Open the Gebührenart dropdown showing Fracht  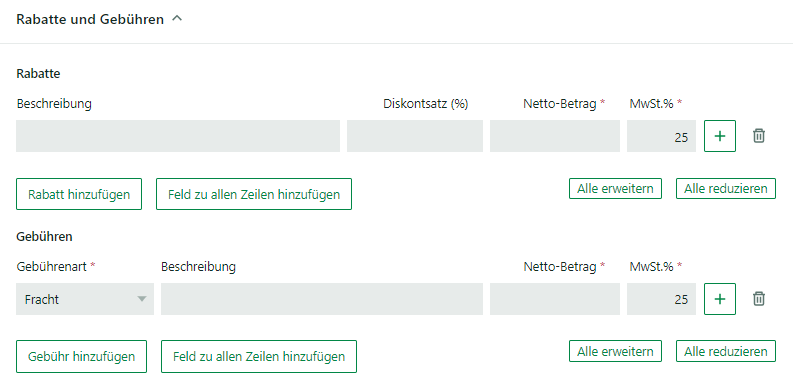85,299
